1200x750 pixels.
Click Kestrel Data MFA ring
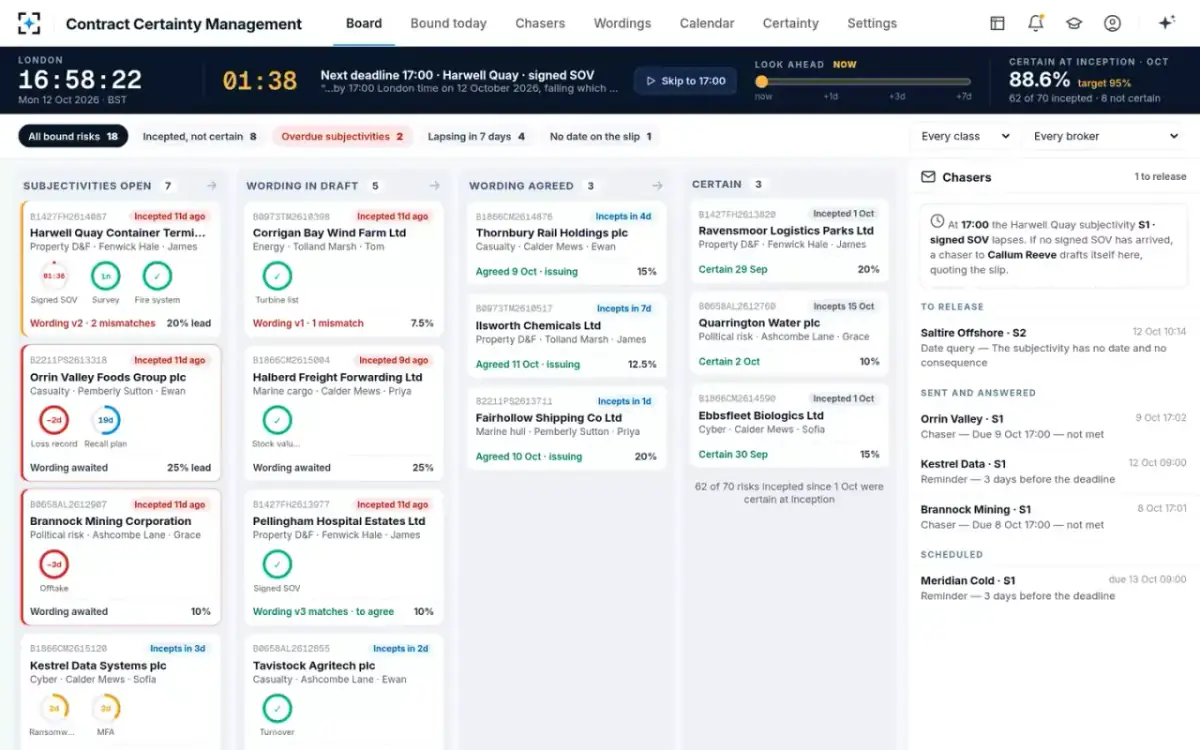tap(105, 708)
